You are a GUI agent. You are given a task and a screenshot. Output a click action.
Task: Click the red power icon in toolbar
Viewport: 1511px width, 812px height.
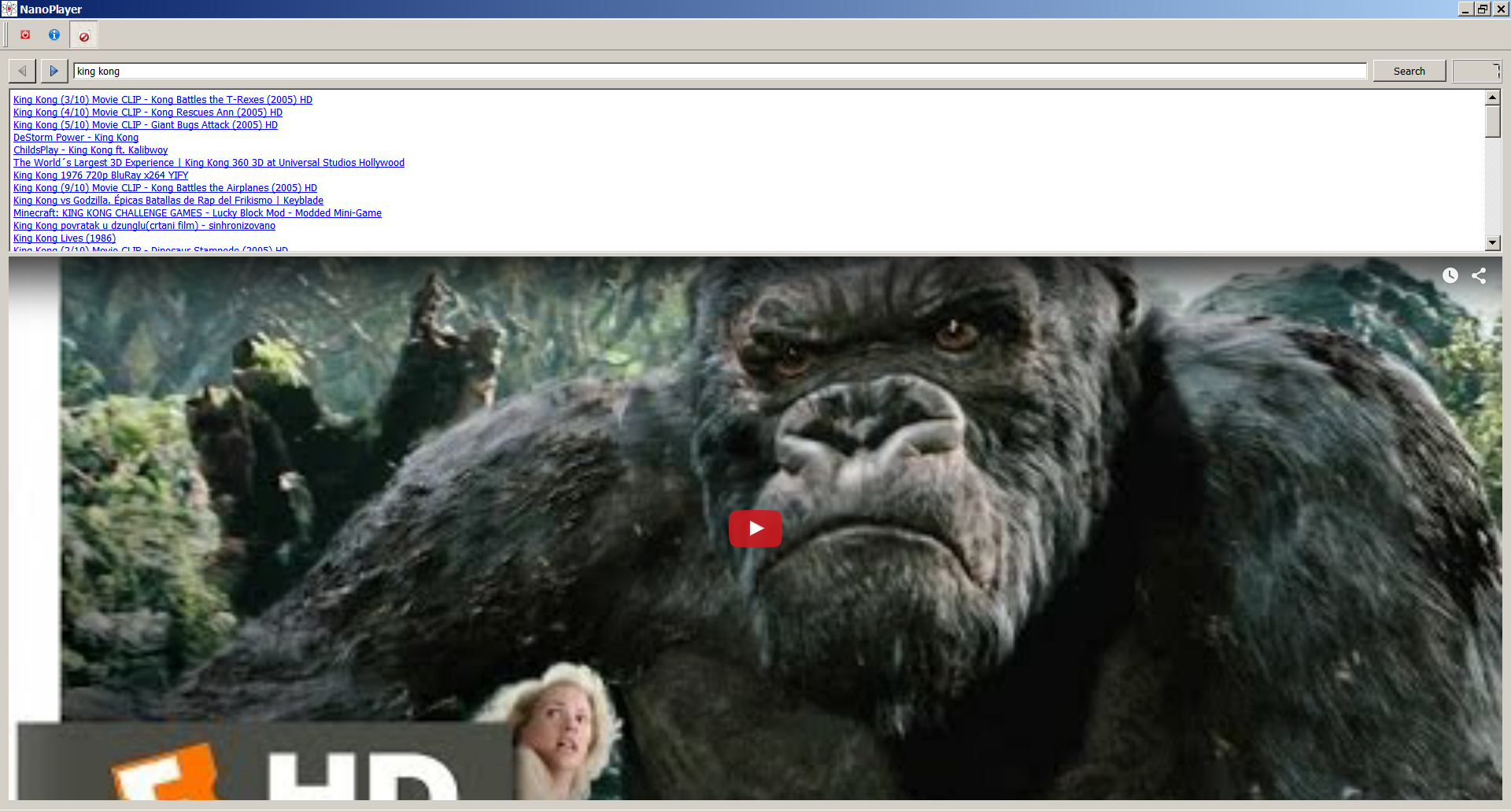(25, 35)
